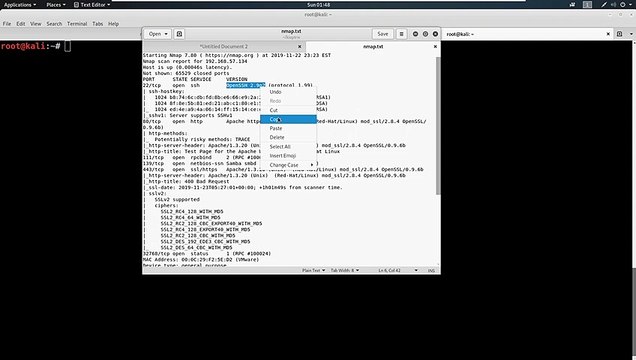Viewport: 636px width, 360px height.
Task: Switch to *Untitled Document 2 tab
Action: 223,47
